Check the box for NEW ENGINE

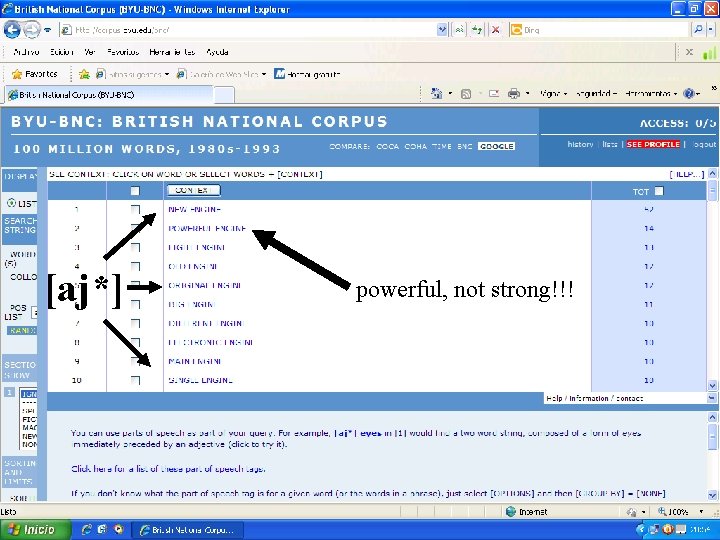coord(135,209)
